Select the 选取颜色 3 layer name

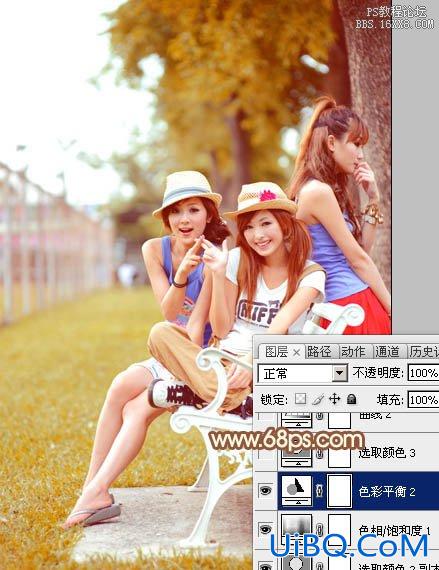(x=387, y=453)
